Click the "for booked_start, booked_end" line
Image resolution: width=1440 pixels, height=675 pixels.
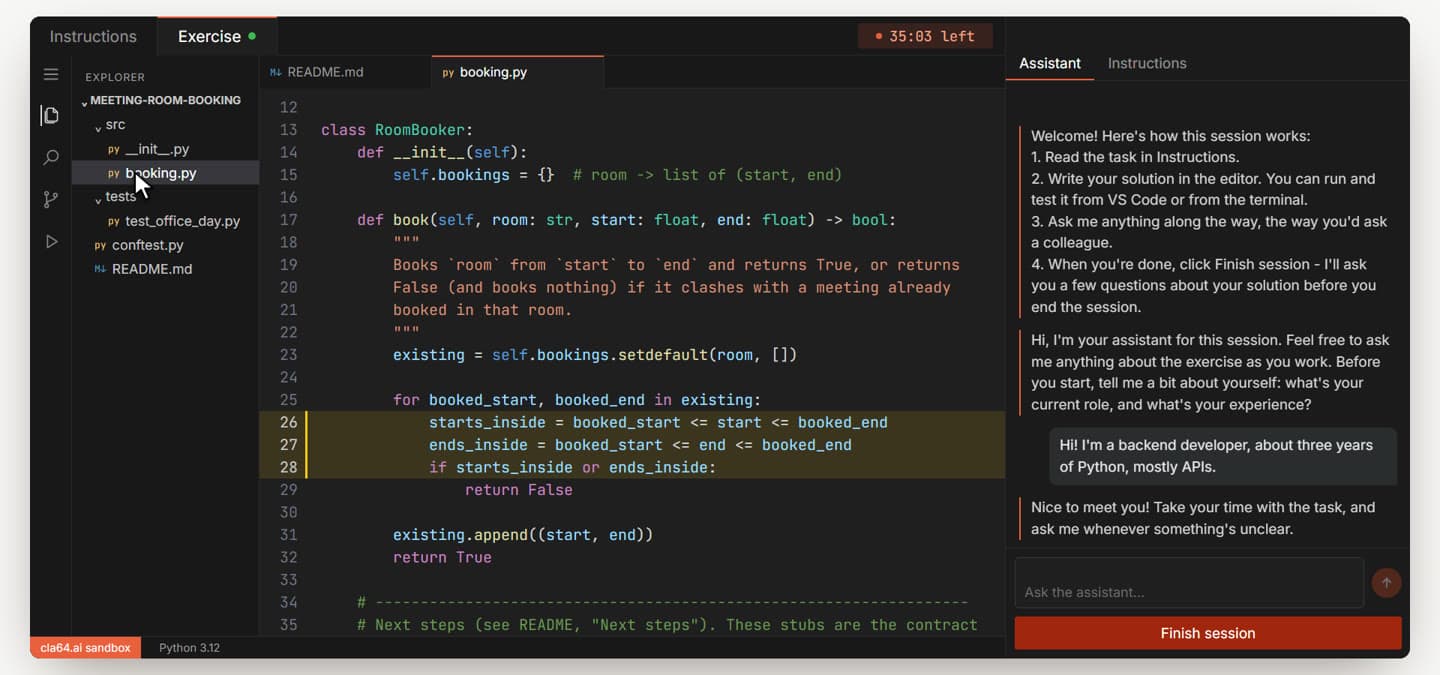[577, 400]
